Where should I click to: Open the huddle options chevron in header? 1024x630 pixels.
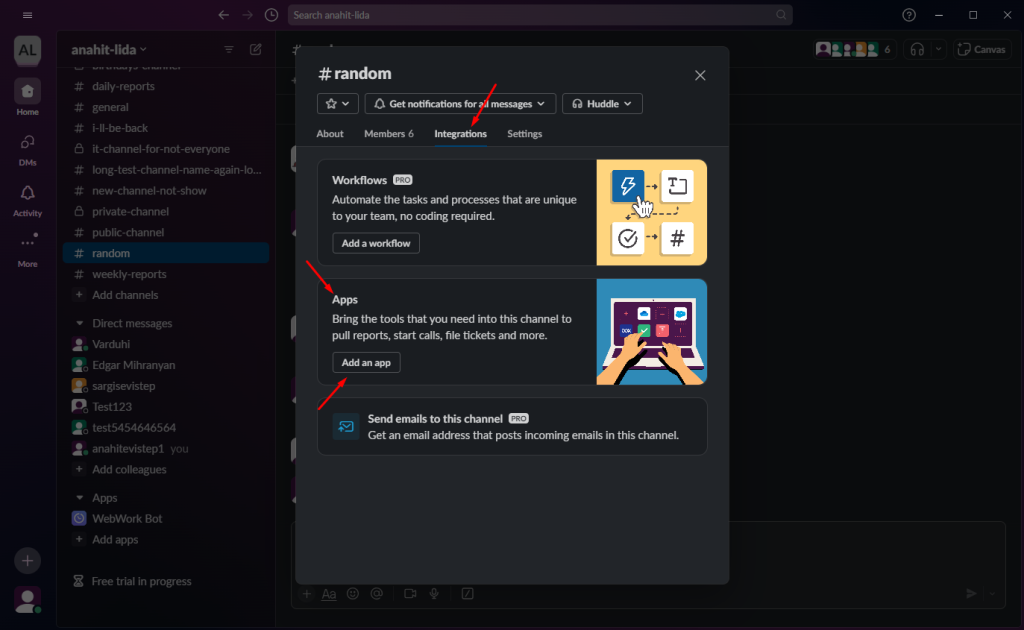click(938, 50)
